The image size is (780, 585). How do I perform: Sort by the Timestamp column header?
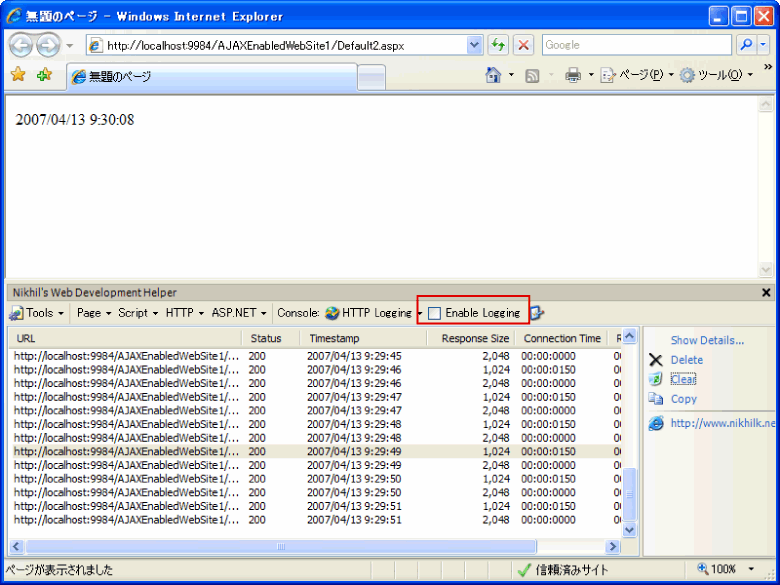(363, 339)
